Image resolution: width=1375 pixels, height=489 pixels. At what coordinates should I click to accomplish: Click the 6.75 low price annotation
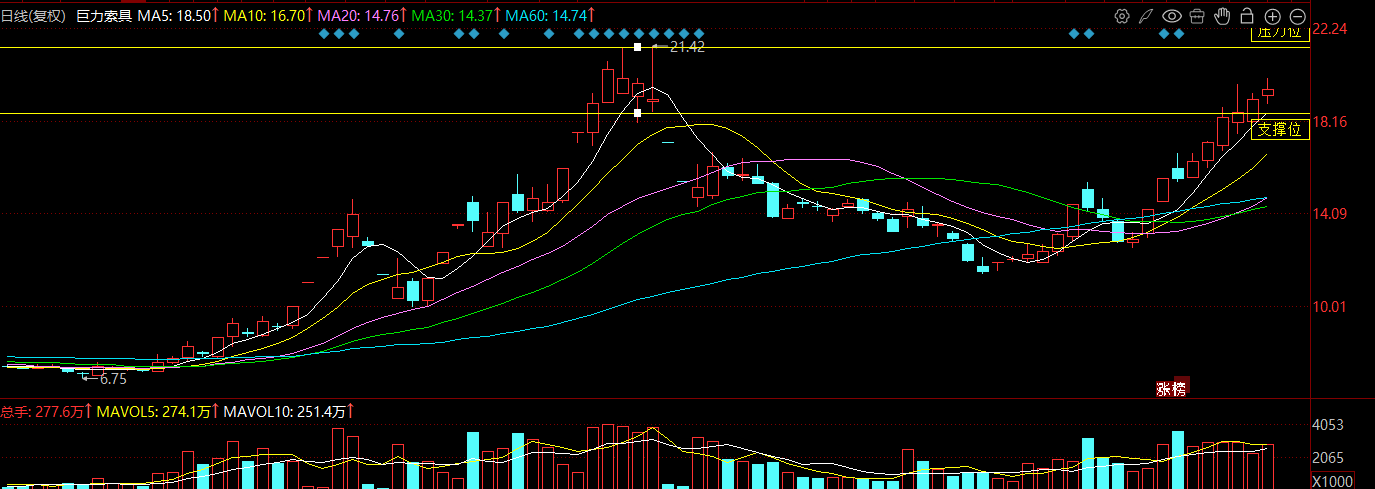pyautogui.click(x=113, y=379)
